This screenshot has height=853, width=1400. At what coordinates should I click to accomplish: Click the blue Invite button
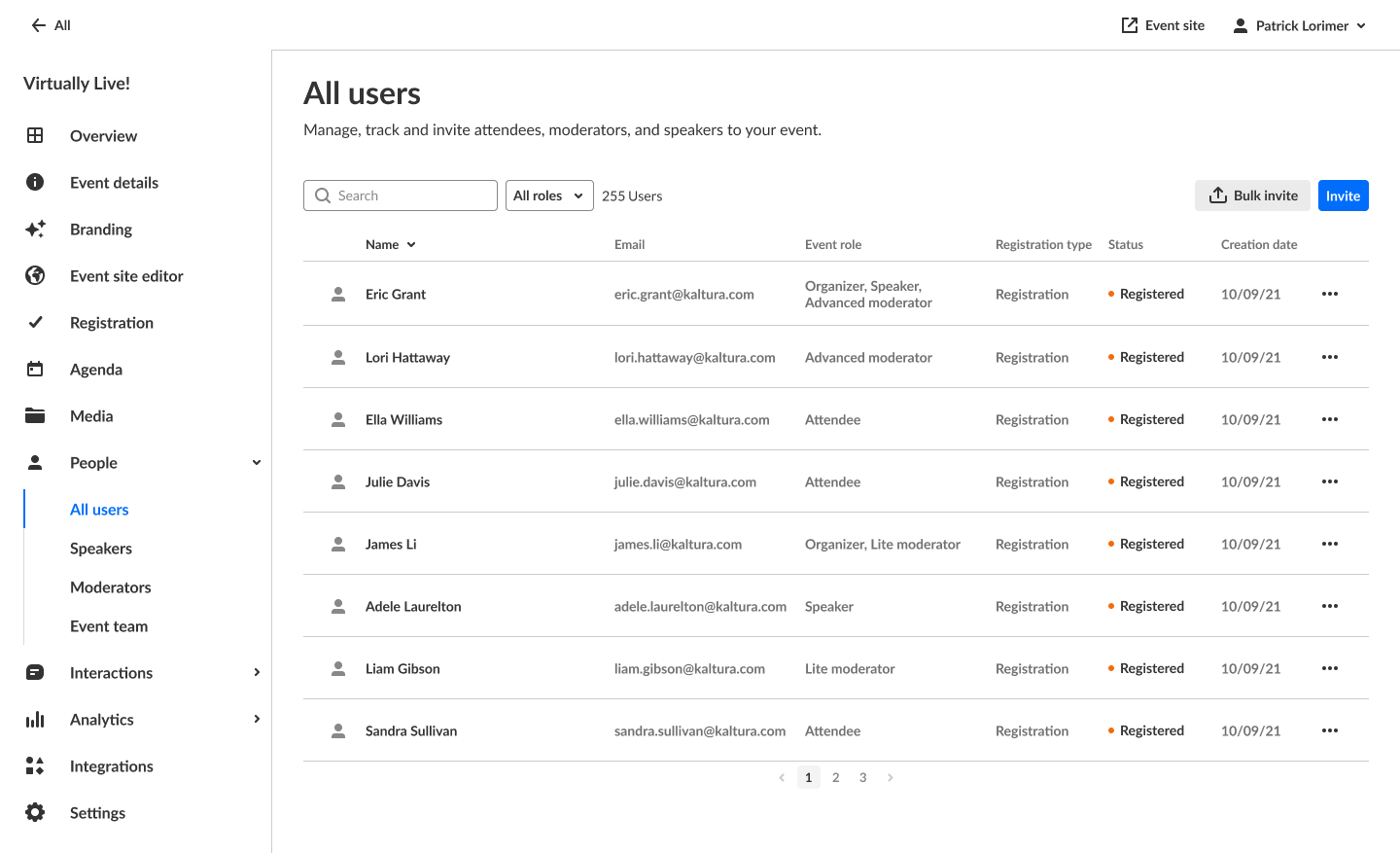pos(1343,195)
